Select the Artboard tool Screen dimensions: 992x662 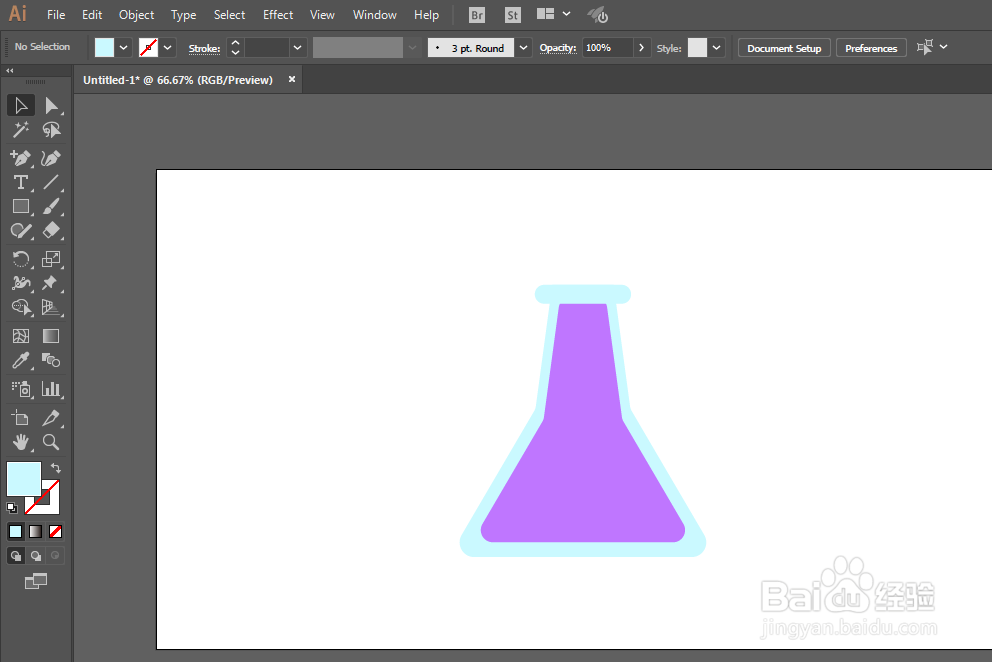[x=20, y=418]
